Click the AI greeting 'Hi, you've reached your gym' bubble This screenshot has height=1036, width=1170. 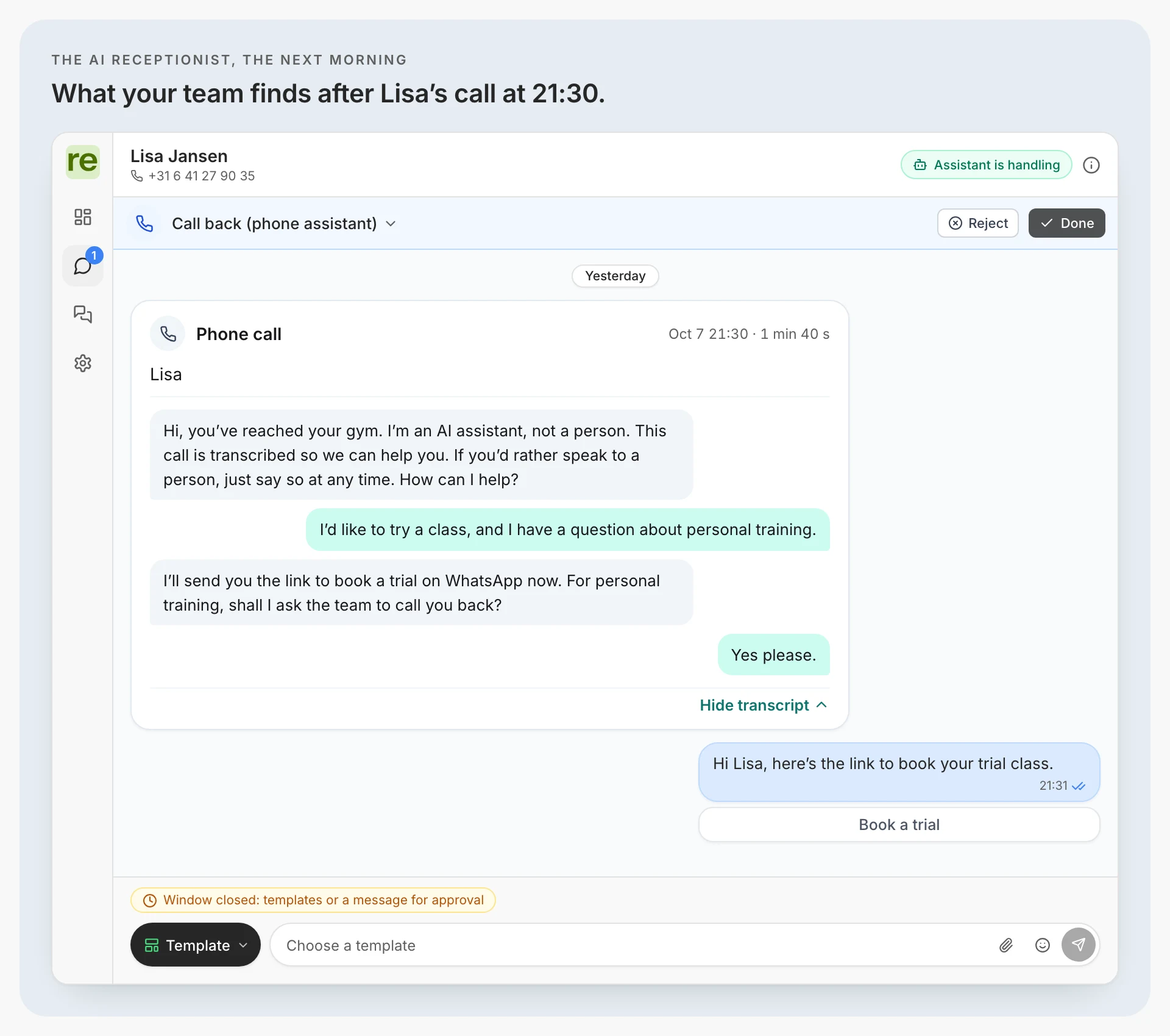[422, 455]
